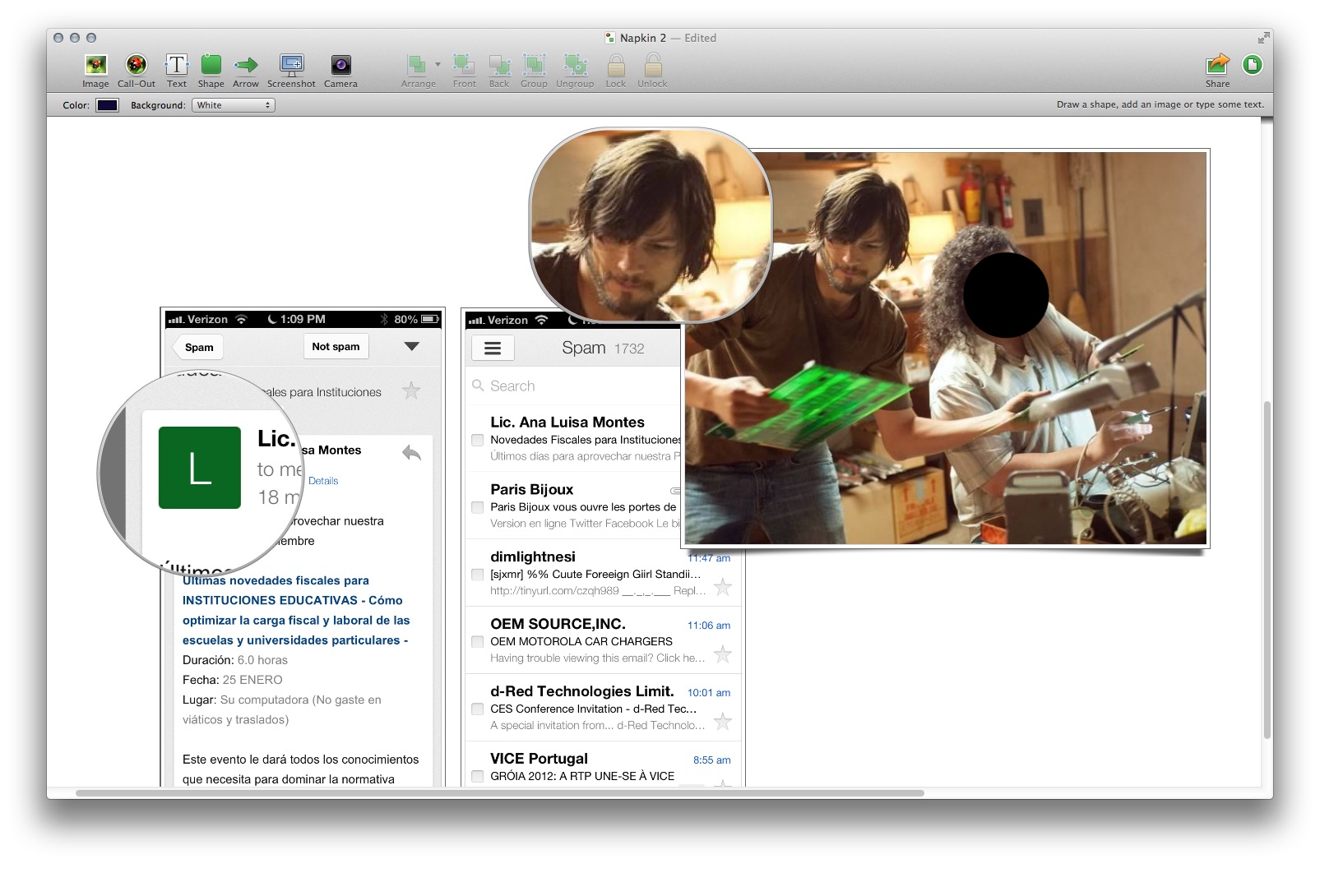Image resolution: width=1320 pixels, height=896 pixels.
Task: Click the reply arrow in the email header
Action: (x=411, y=452)
